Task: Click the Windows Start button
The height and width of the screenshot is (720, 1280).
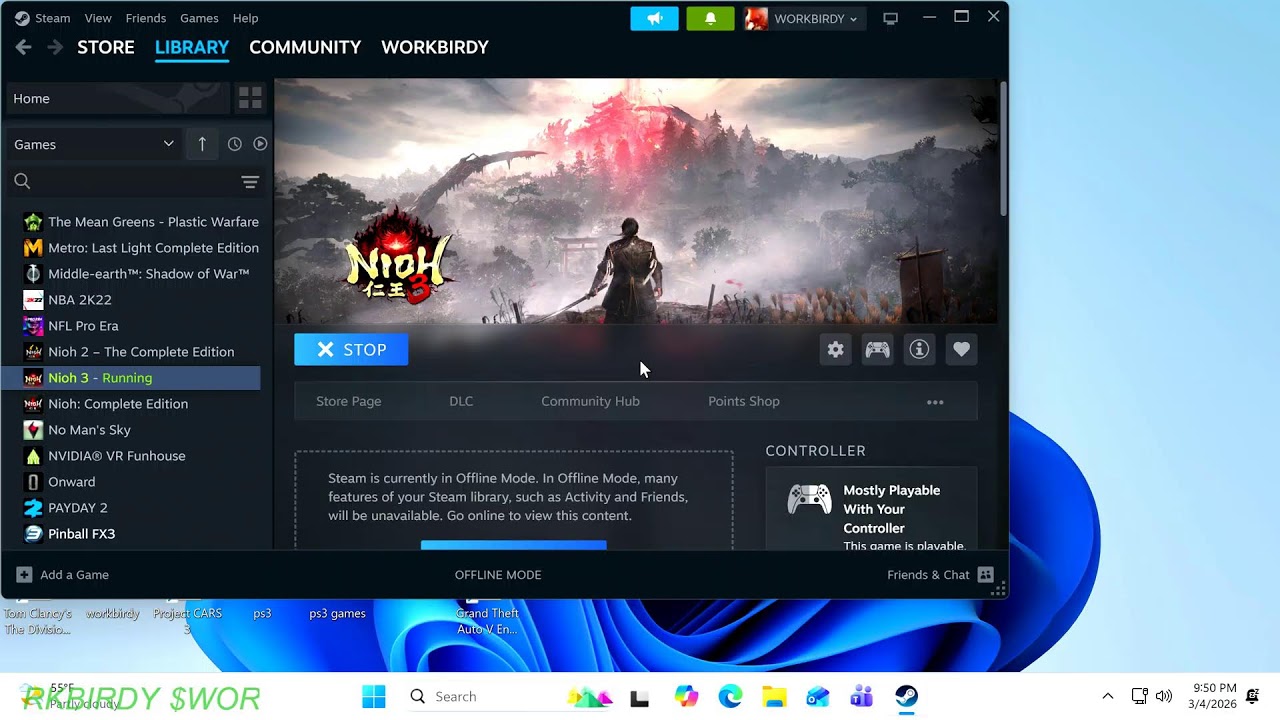Action: [x=374, y=696]
